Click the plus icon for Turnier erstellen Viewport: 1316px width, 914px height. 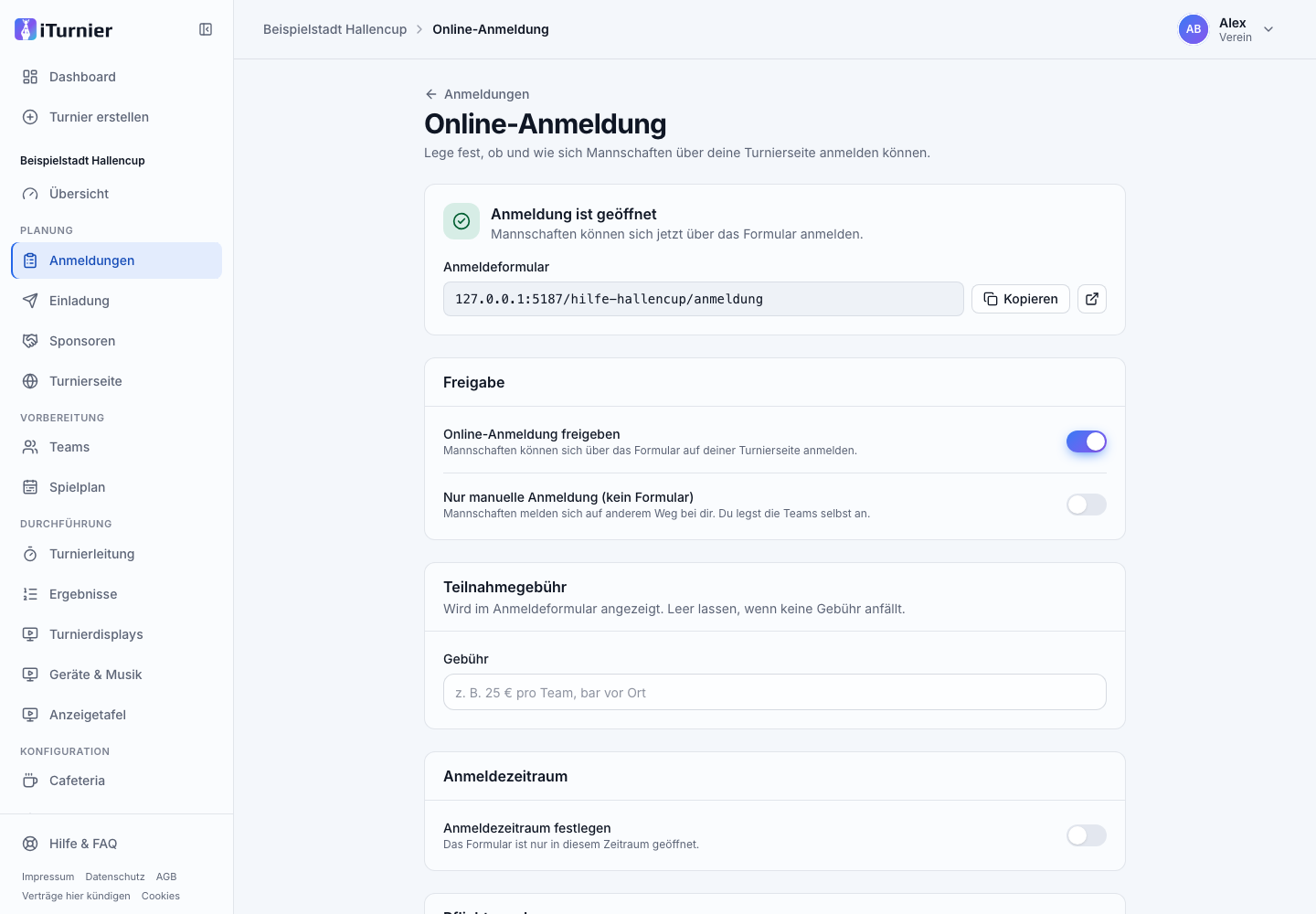coord(30,117)
